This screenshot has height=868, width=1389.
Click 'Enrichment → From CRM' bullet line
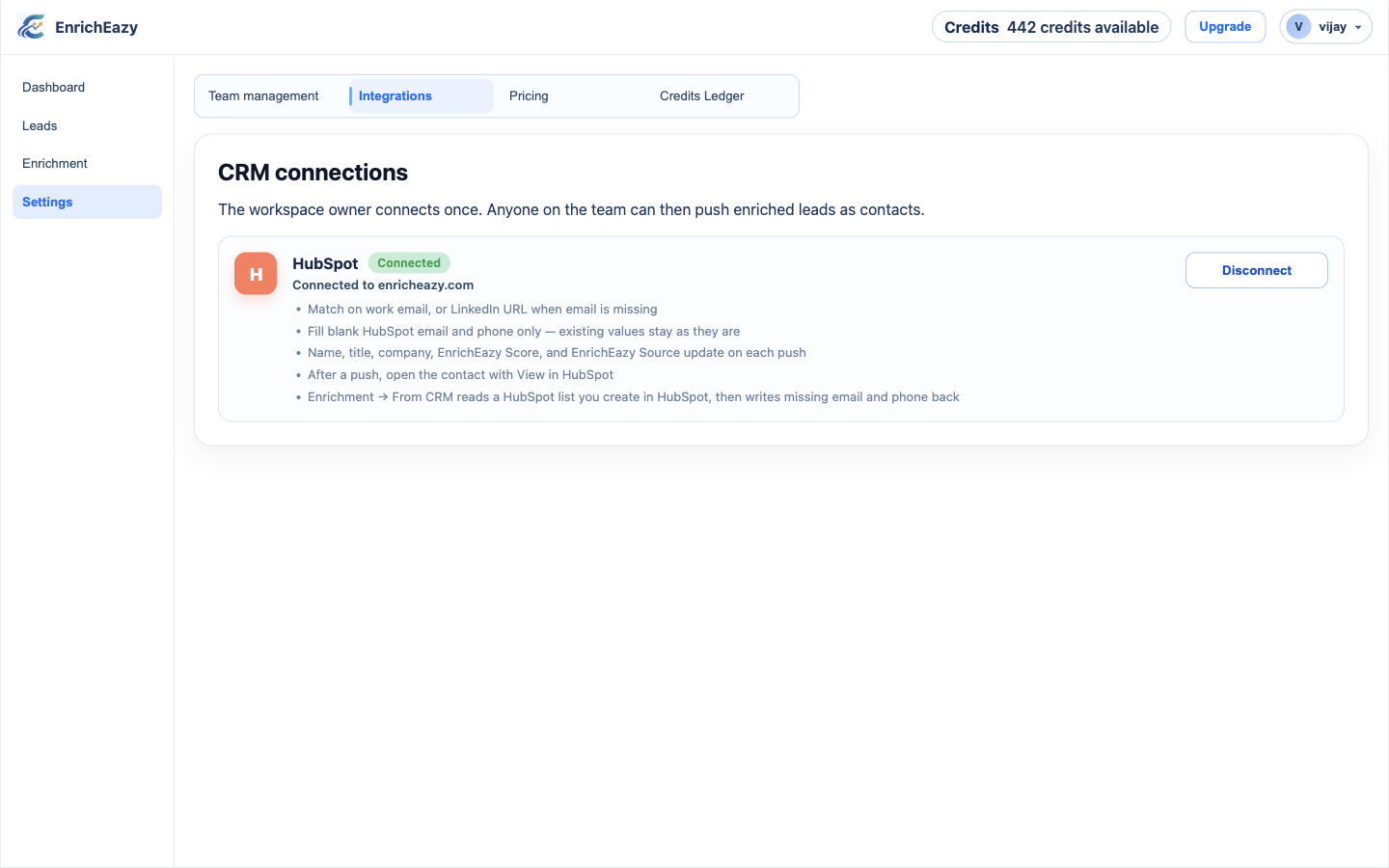coord(634,397)
